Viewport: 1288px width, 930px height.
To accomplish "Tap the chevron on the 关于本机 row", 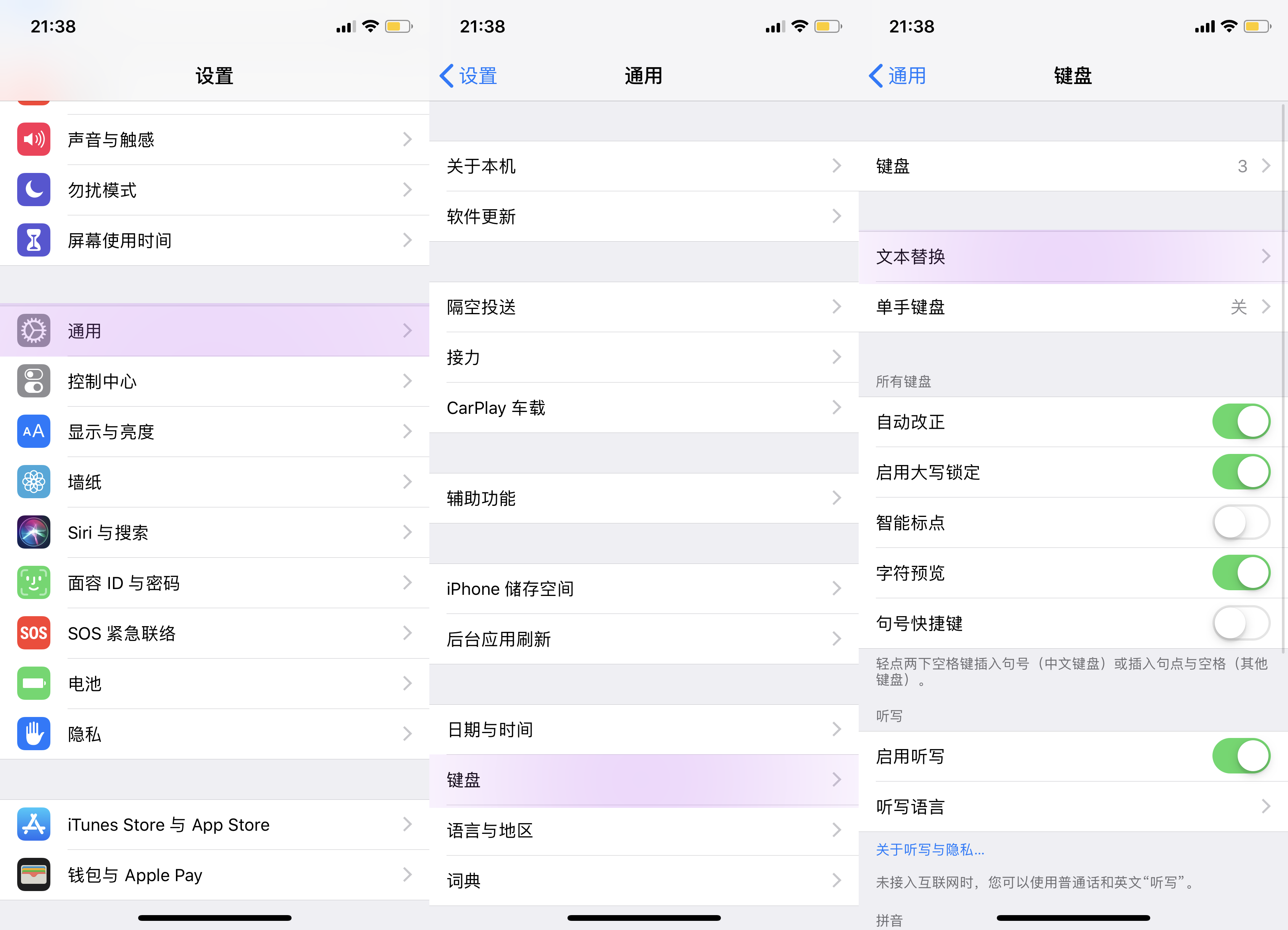I will [x=837, y=166].
